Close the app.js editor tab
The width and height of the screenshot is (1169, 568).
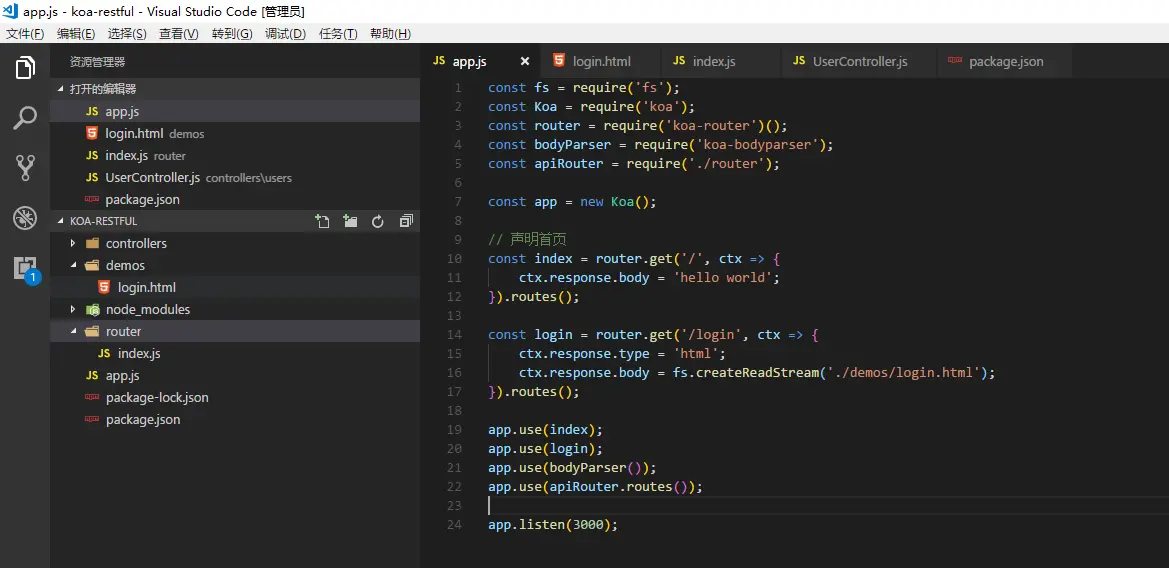(x=525, y=61)
